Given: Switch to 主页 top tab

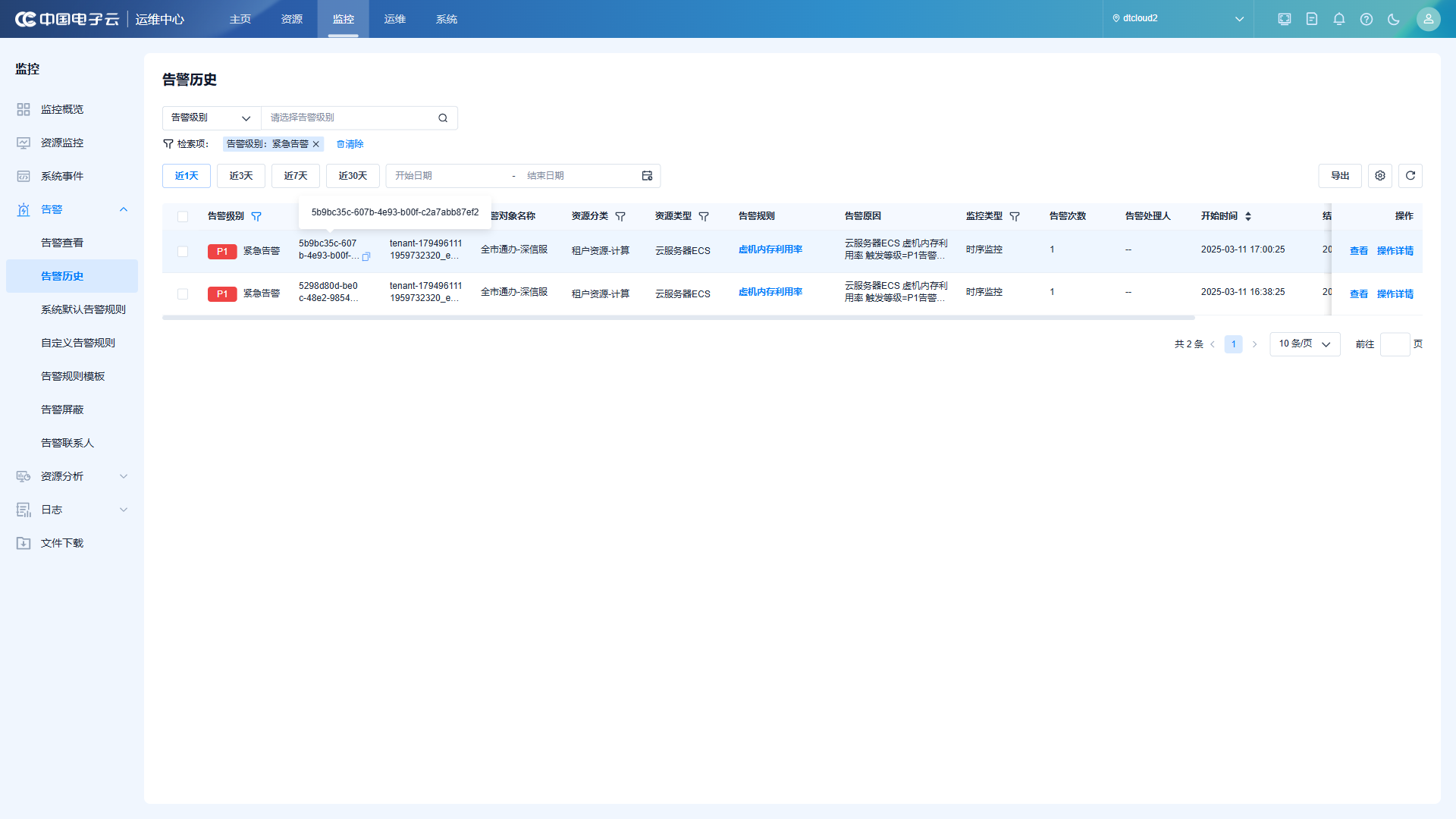Looking at the screenshot, I should [x=240, y=19].
